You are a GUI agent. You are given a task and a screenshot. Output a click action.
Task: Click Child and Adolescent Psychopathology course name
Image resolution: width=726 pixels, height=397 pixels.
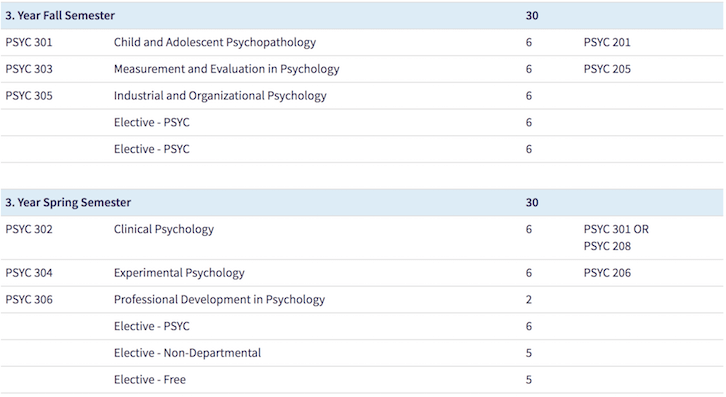(215, 42)
